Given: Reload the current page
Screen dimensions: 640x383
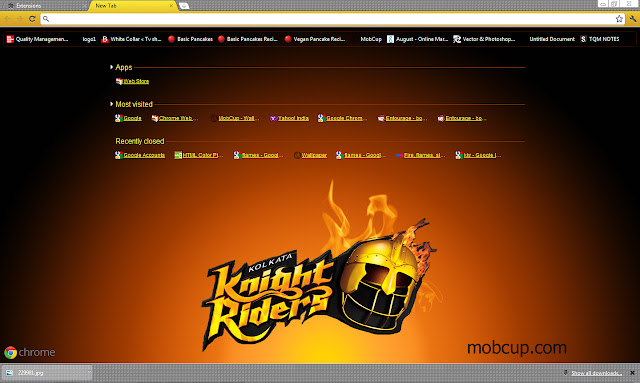Looking at the screenshot, I should pyautogui.click(x=32, y=19).
